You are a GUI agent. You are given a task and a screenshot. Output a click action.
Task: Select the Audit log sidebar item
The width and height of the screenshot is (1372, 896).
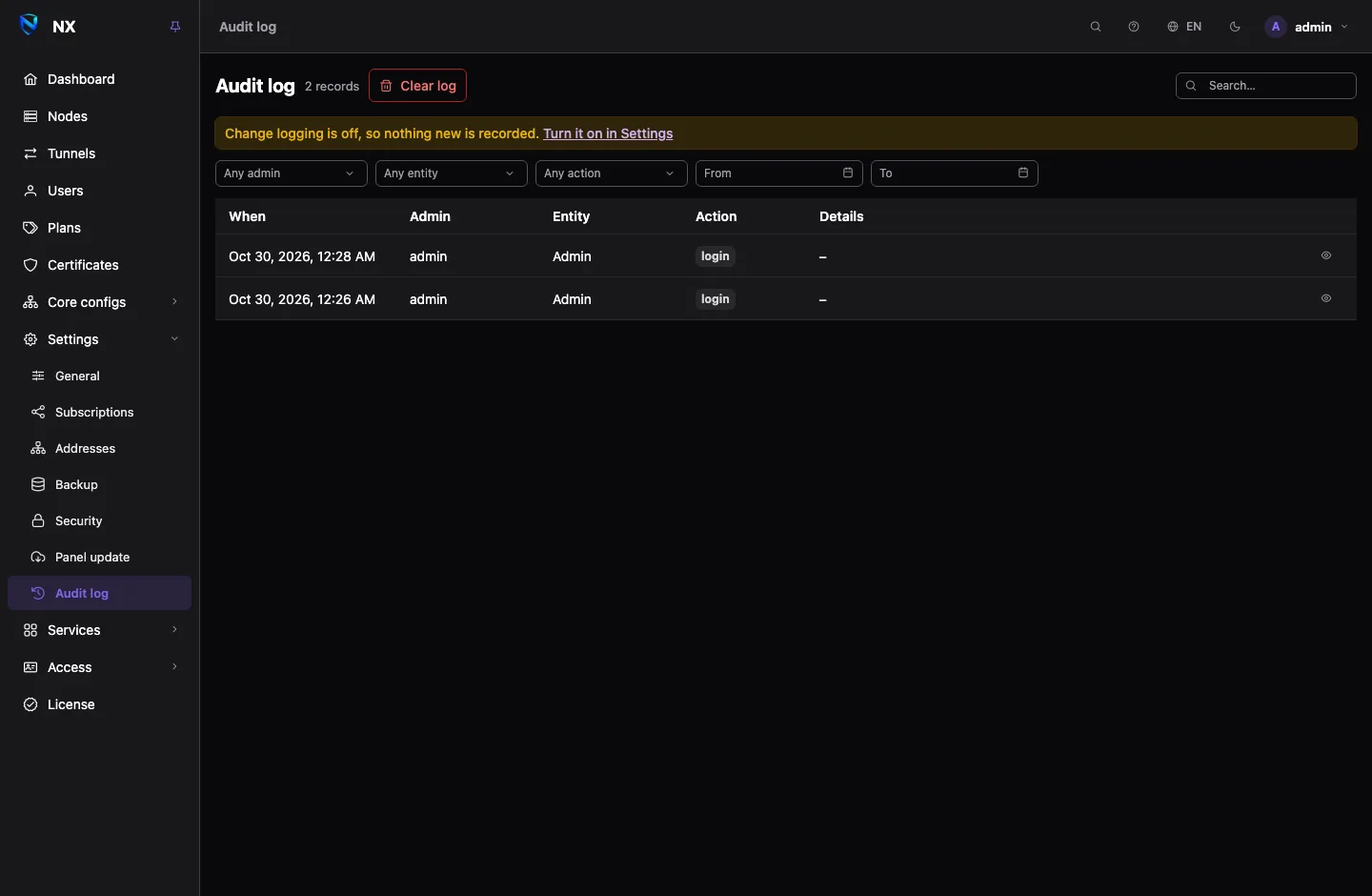99,593
